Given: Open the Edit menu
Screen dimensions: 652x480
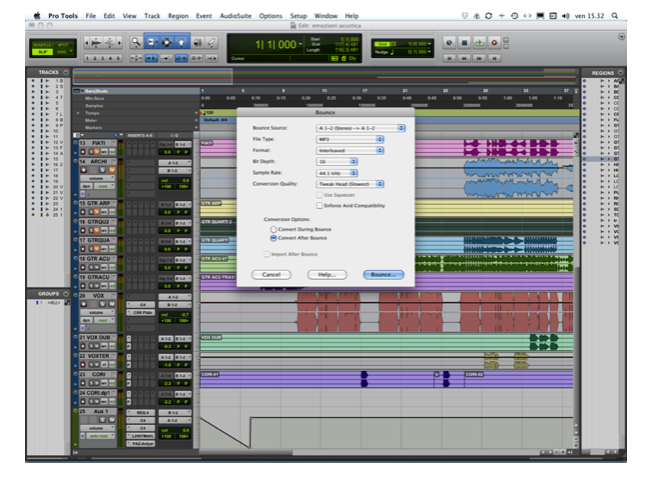Looking at the screenshot, I should click(109, 16).
